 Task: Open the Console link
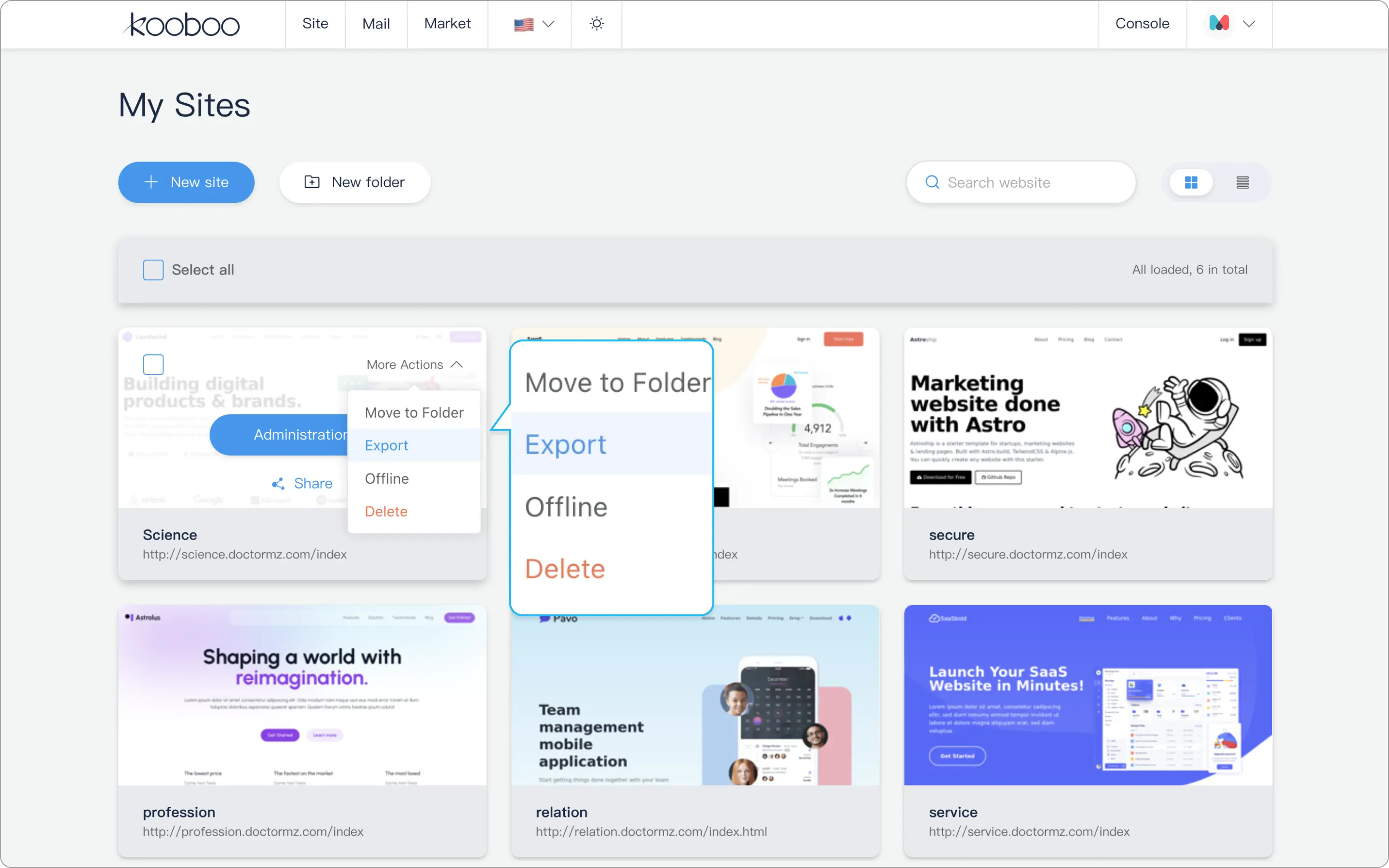coord(1142,24)
